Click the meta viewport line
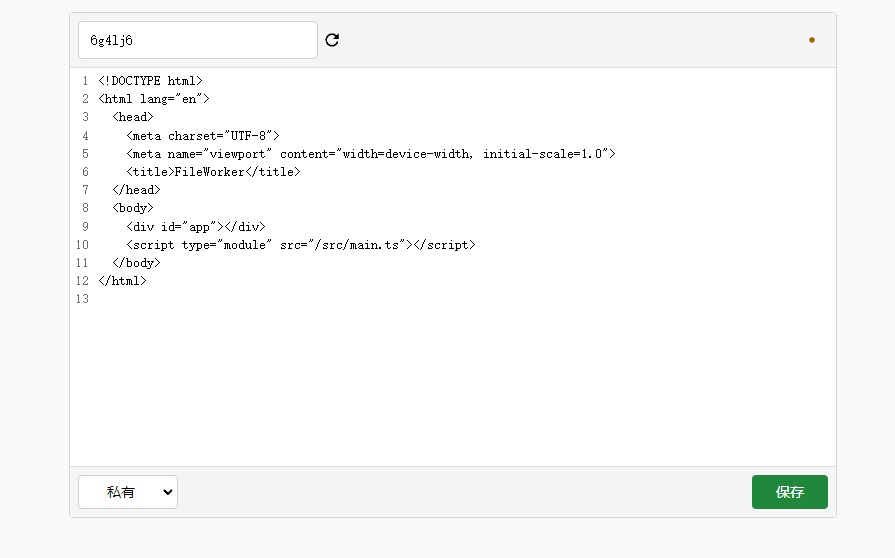The width and height of the screenshot is (895, 558). click(x=370, y=154)
